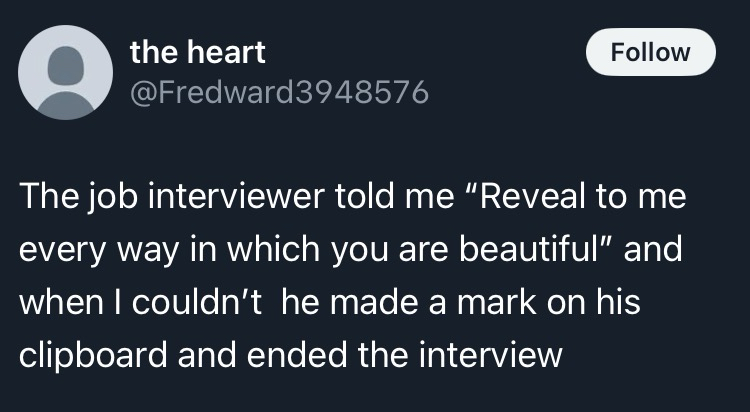The image size is (750, 412).
Task: Click the display name "the heart"
Action: [197, 52]
